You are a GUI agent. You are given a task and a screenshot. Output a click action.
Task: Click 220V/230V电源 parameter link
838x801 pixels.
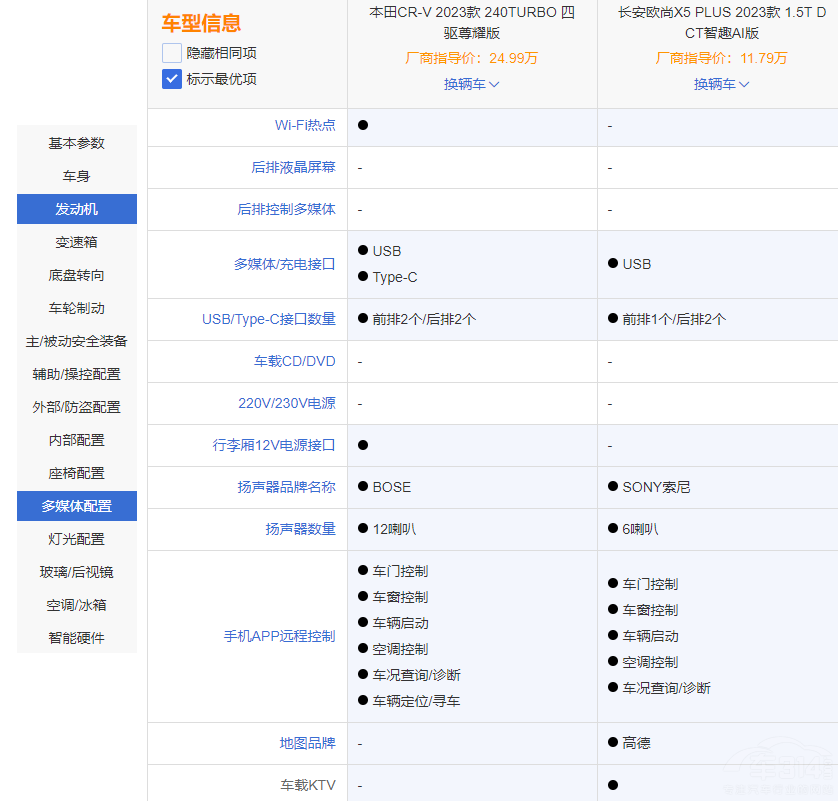tap(287, 403)
